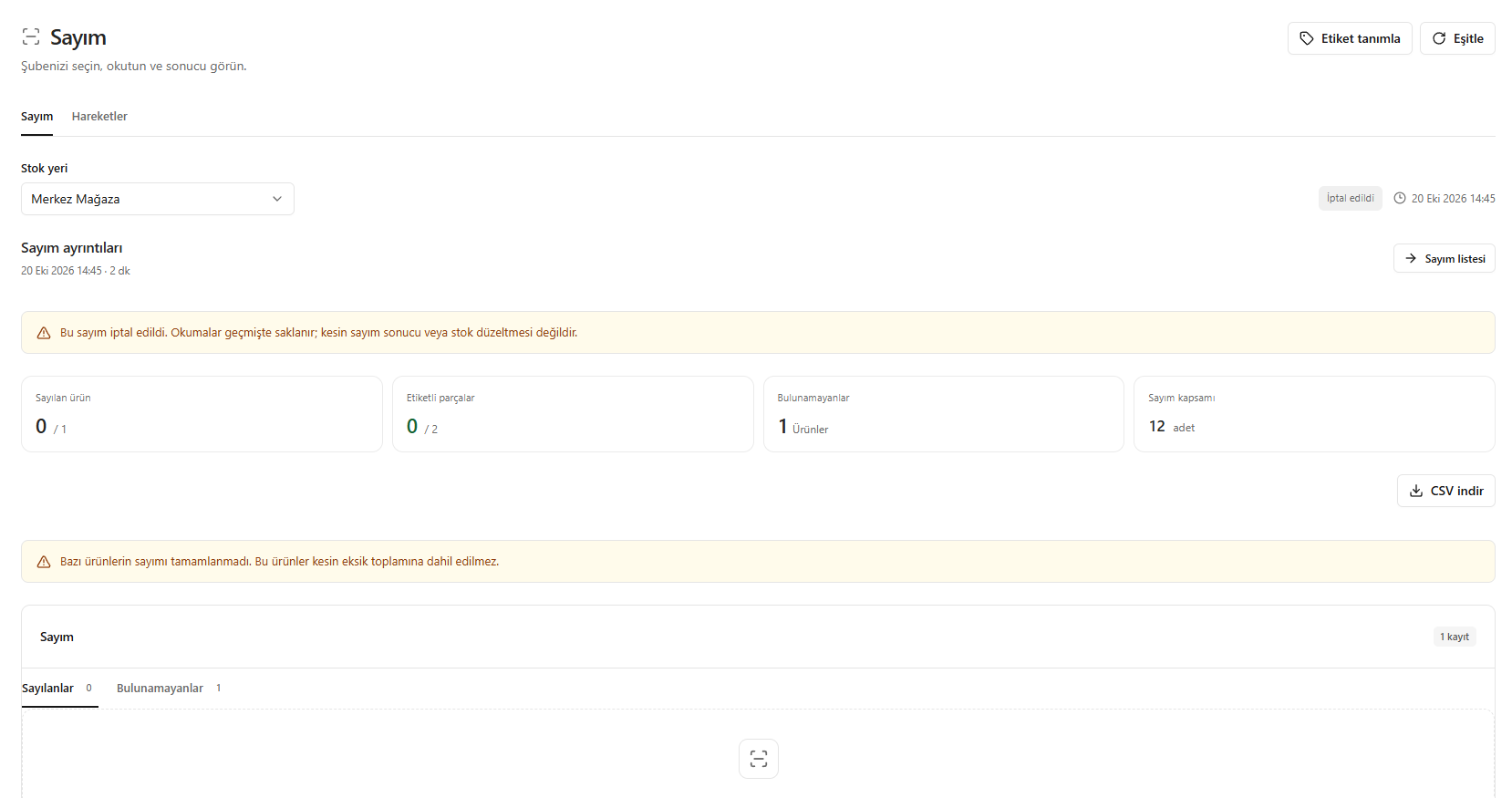The width and height of the screenshot is (1512, 798).
Task: Click the clock icon next to the date
Action: coord(1400,198)
